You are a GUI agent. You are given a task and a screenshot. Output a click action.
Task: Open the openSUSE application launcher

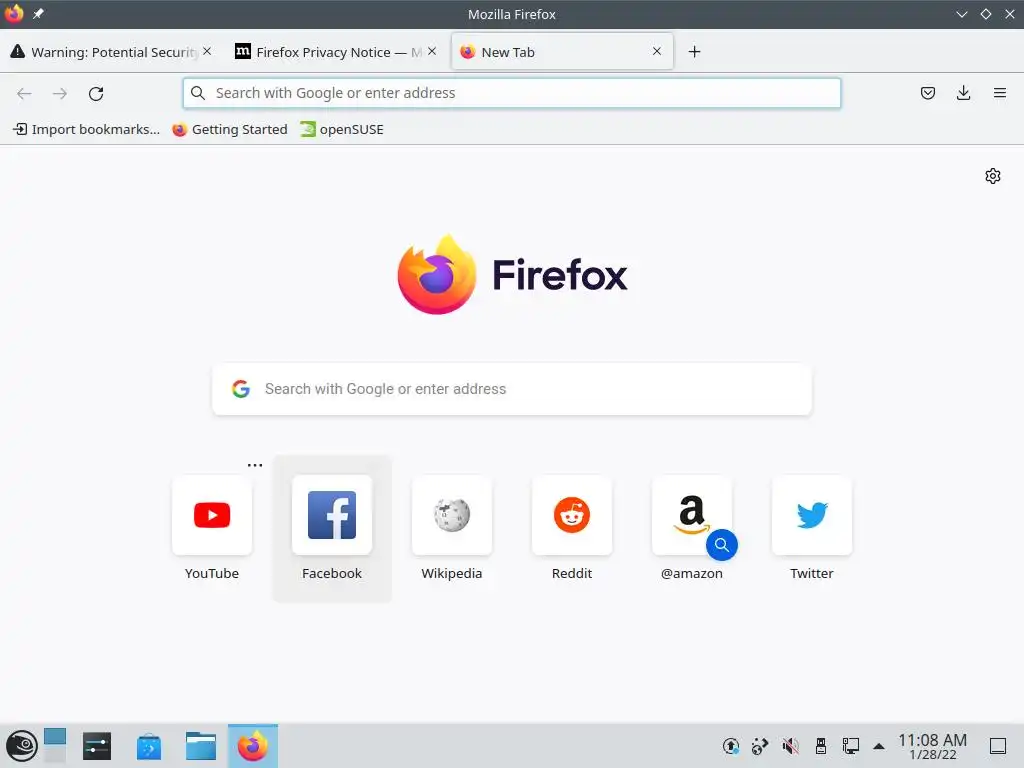22,746
